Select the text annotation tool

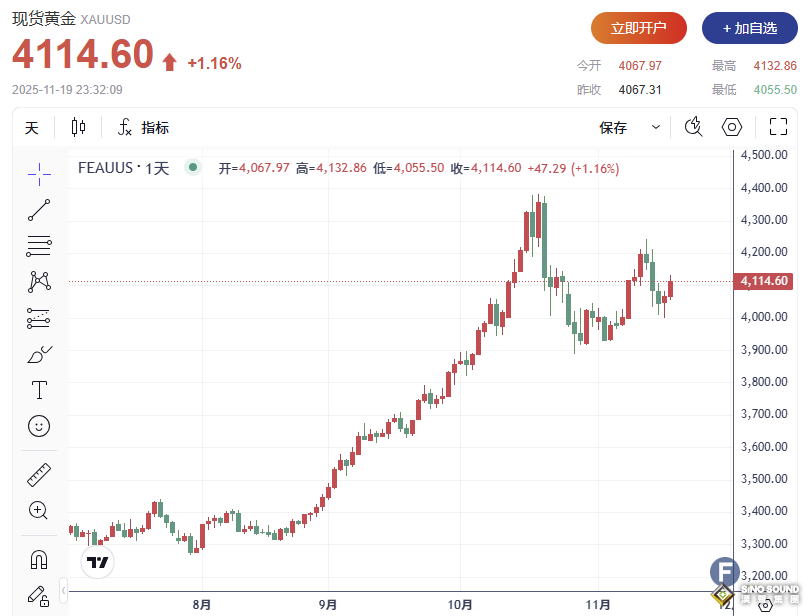[x=38, y=390]
